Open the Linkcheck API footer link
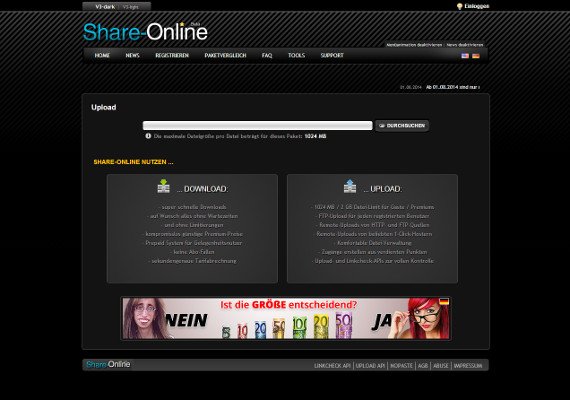The image size is (570, 400). click(332, 365)
